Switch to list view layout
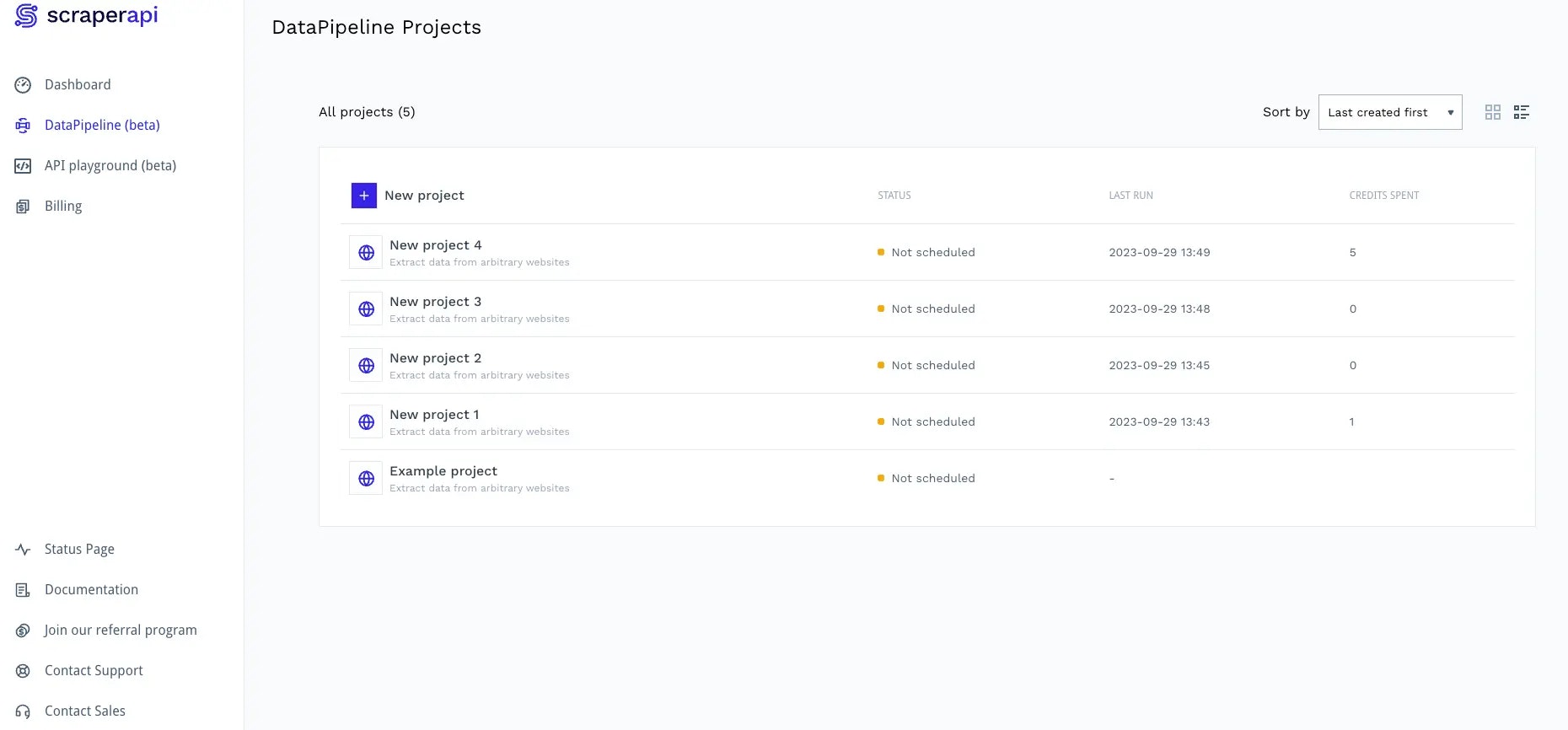The image size is (1568, 730). tap(1522, 112)
